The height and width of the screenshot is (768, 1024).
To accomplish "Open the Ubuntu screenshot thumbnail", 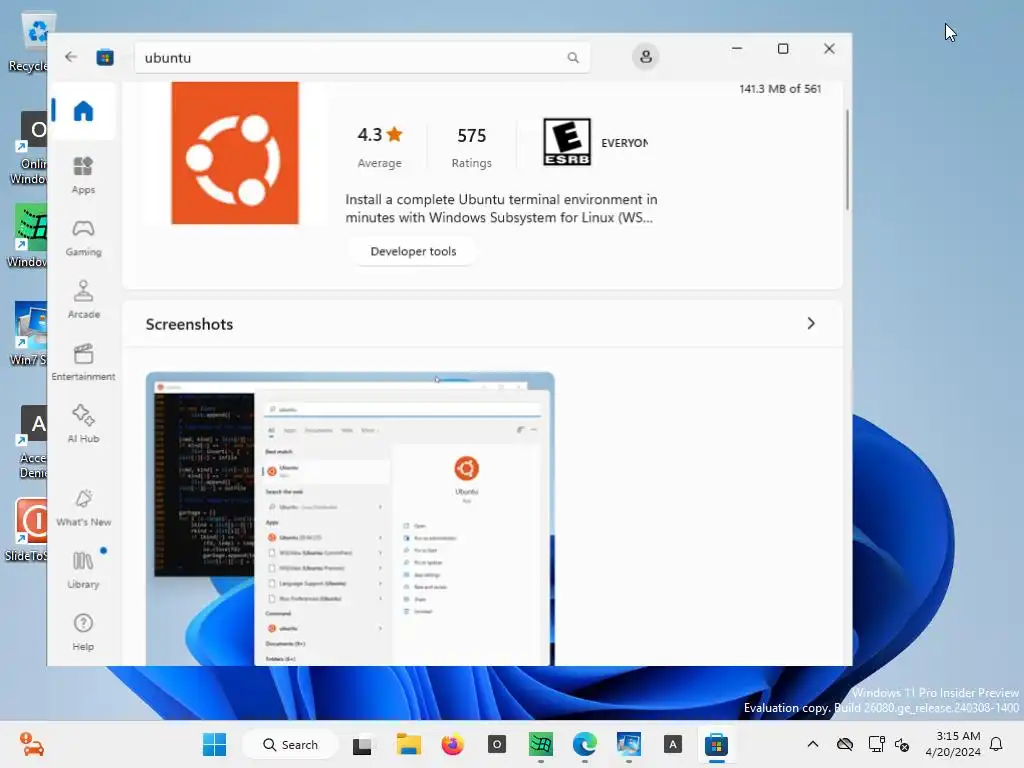I will click(x=350, y=519).
